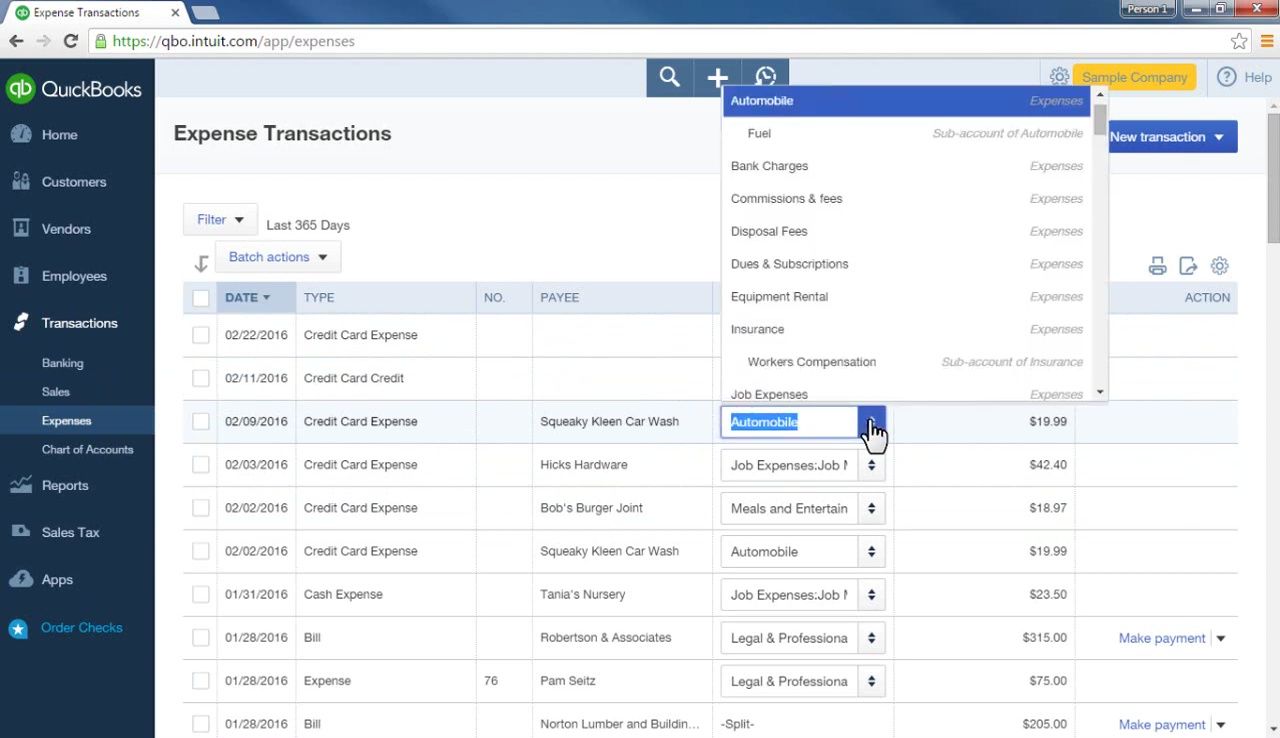The height and width of the screenshot is (738, 1280).
Task: Click the Reports sidebar icon
Action: coord(20,485)
